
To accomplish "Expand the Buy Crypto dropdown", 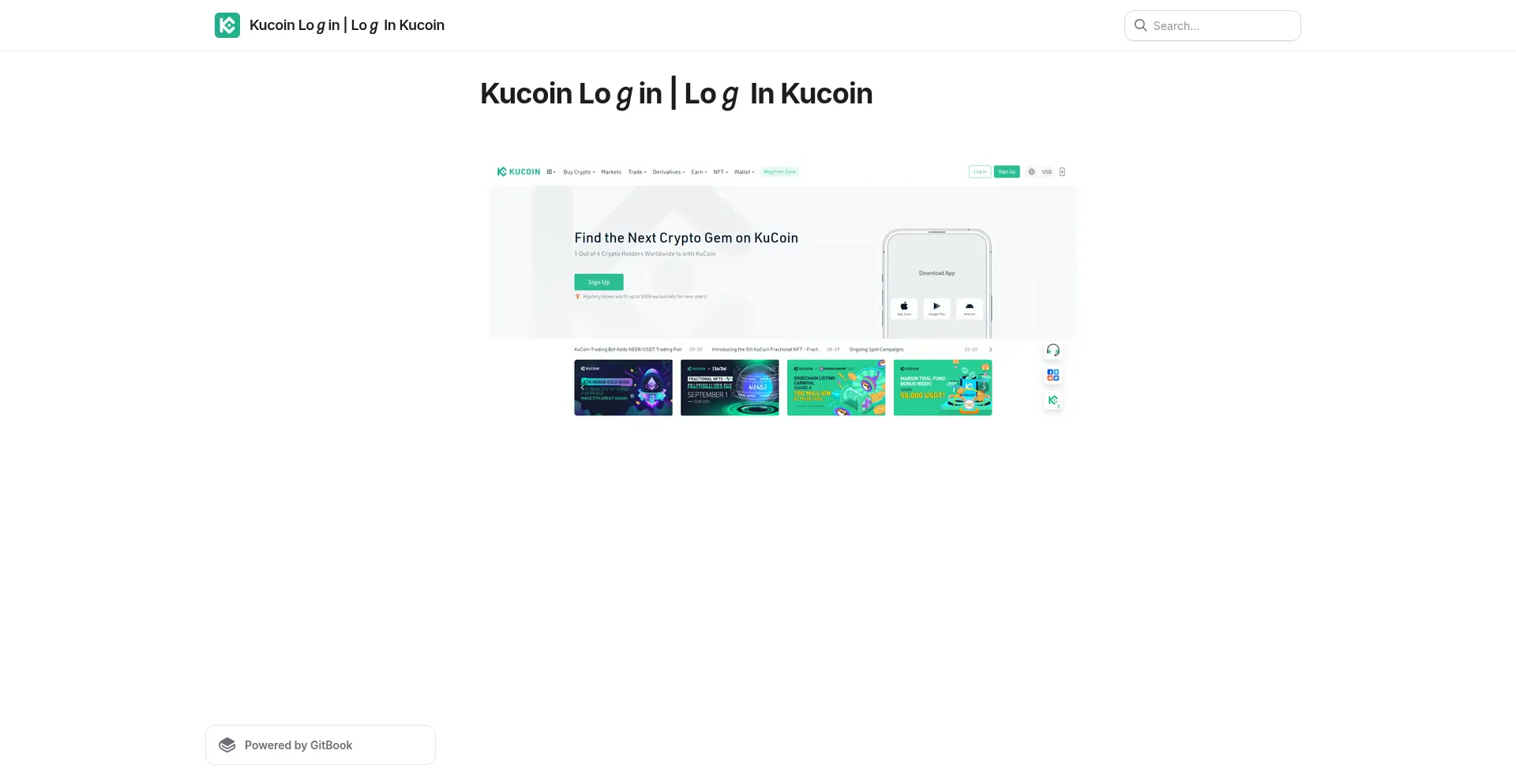I will (579, 171).
